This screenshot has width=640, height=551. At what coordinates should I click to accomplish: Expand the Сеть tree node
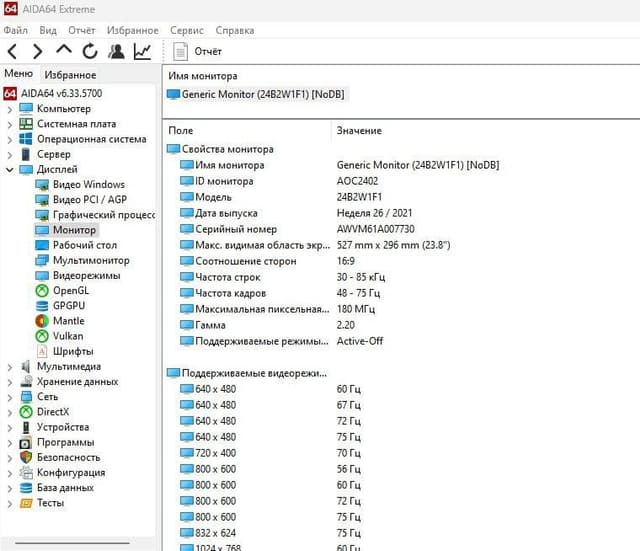pos(10,397)
